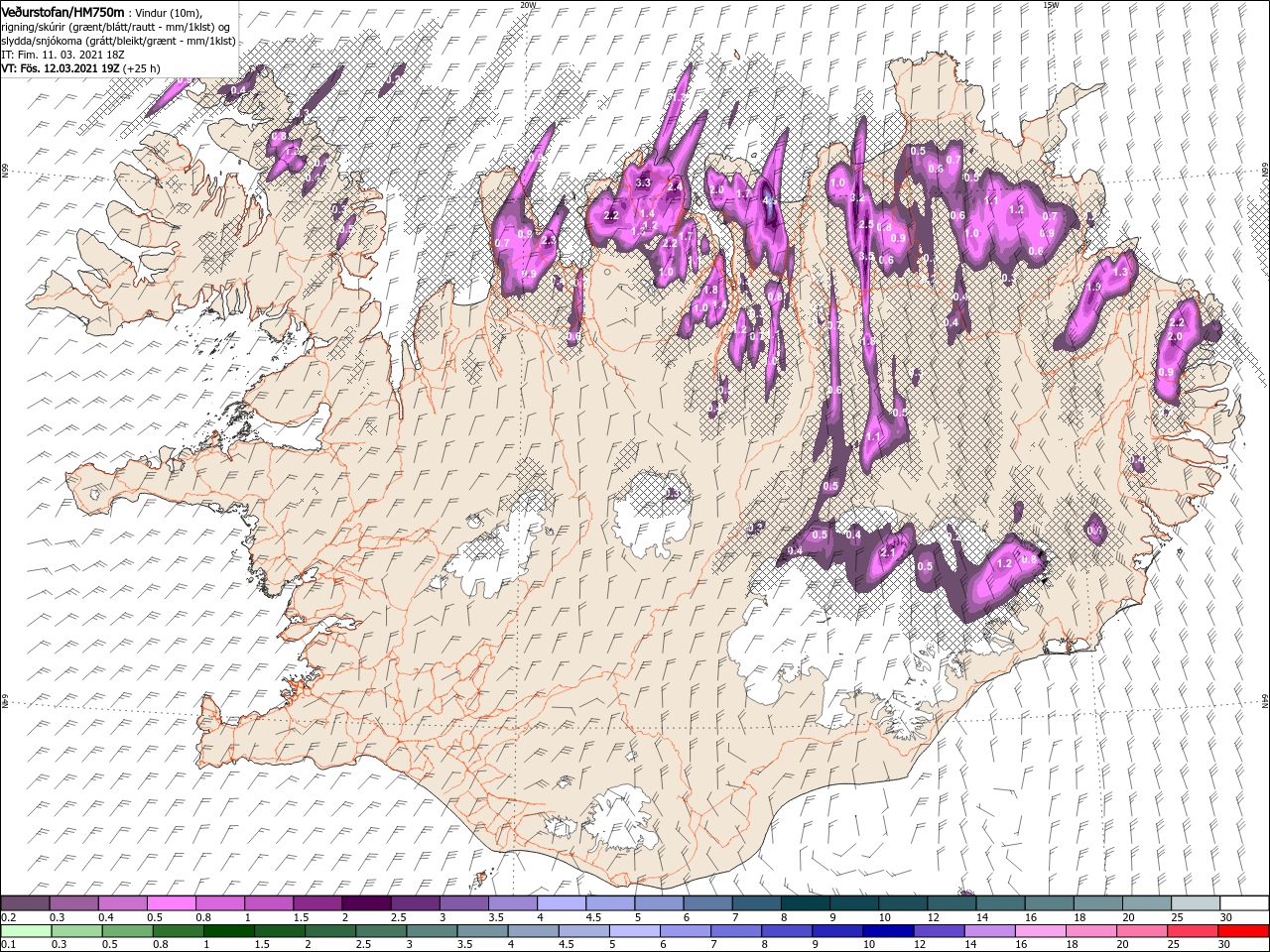Click the 2.5 label in bottom legend row

(x=364, y=945)
